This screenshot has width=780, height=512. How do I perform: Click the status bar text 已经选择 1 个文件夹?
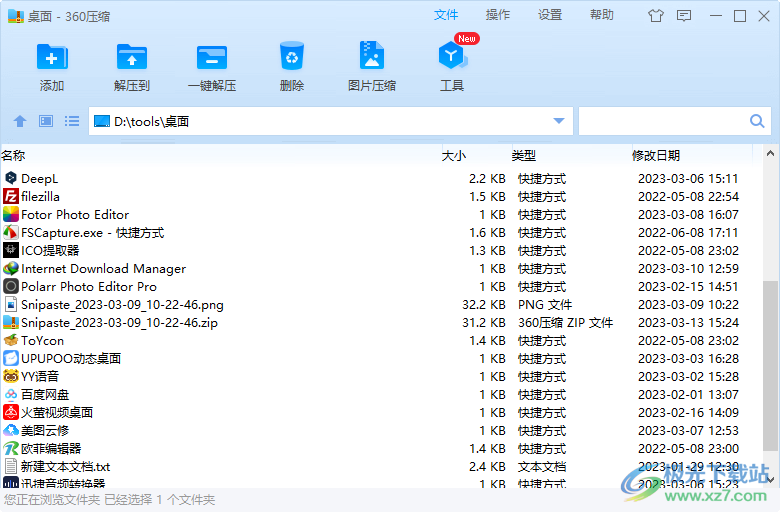(x=159, y=500)
